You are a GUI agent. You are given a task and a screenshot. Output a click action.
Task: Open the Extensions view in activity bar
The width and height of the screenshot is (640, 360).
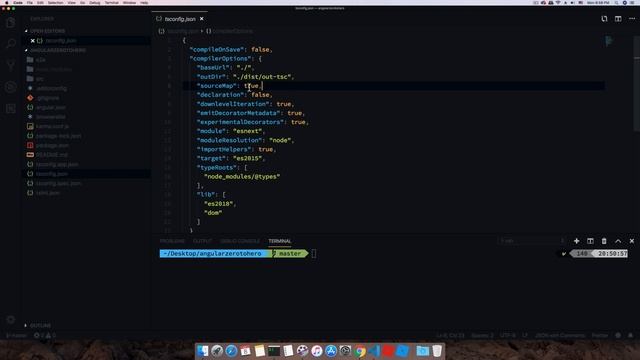coord(11,108)
